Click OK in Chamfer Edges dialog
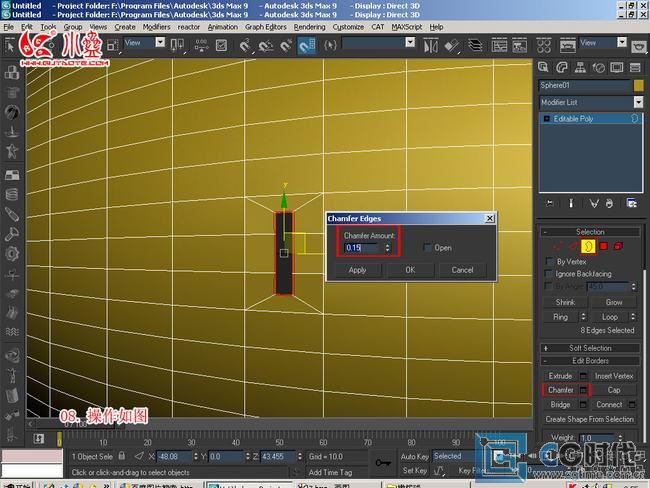Viewport: 650px width, 488px height. click(410, 270)
